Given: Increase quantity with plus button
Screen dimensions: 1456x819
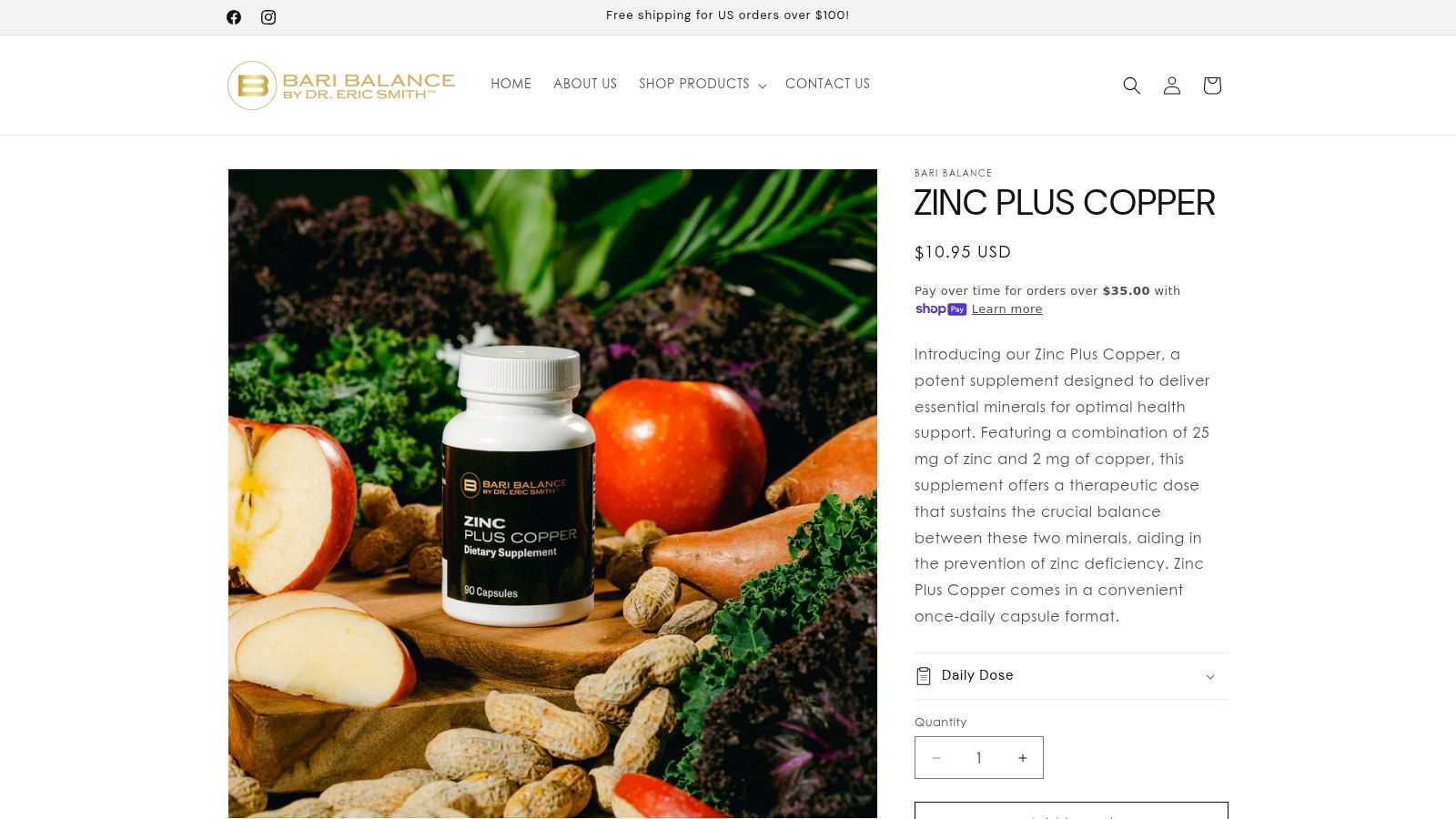Looking at the screenshot, I should coord(1023,758).
